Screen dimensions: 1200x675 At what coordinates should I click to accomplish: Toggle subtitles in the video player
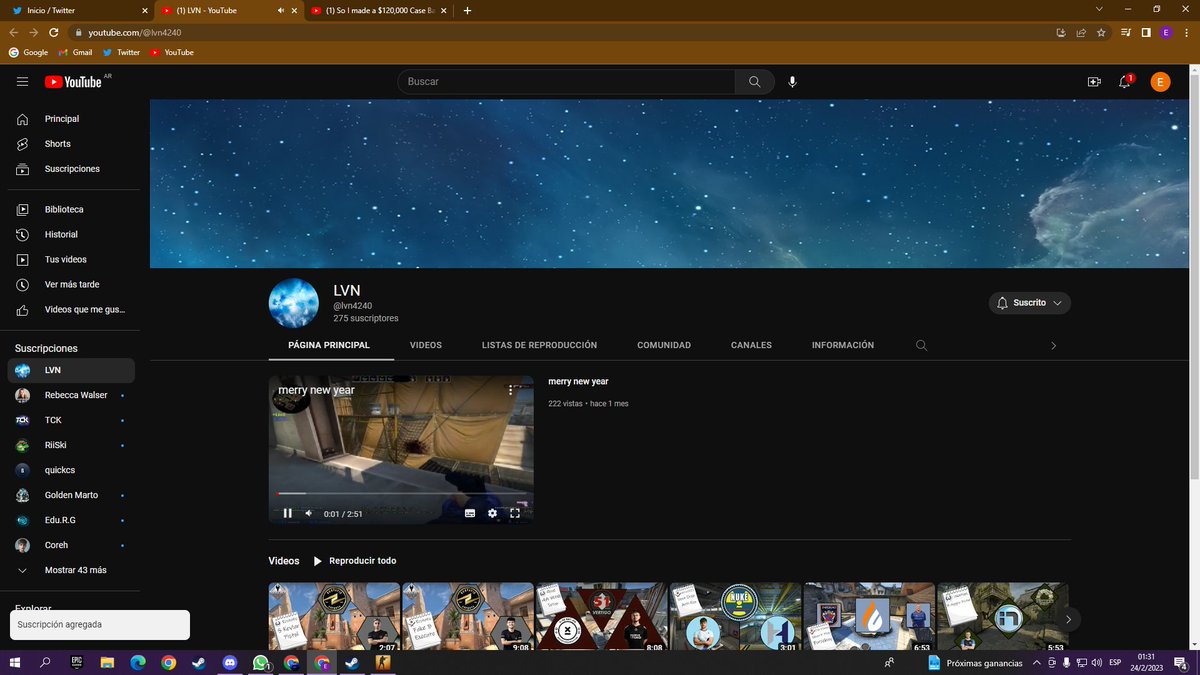tap(470, 513)
